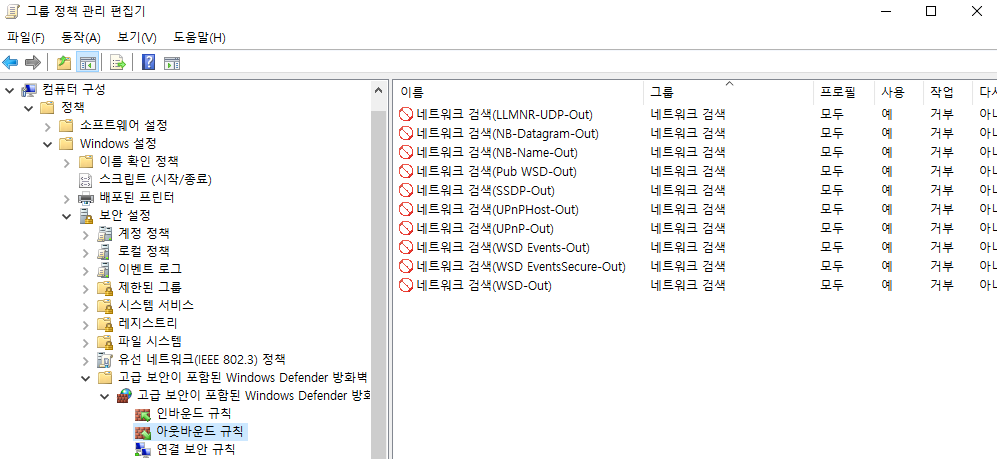Viewport: 997px width, 459px height.
Task: Click the Export list toolbar icon
Action: [x=118, y=62]
